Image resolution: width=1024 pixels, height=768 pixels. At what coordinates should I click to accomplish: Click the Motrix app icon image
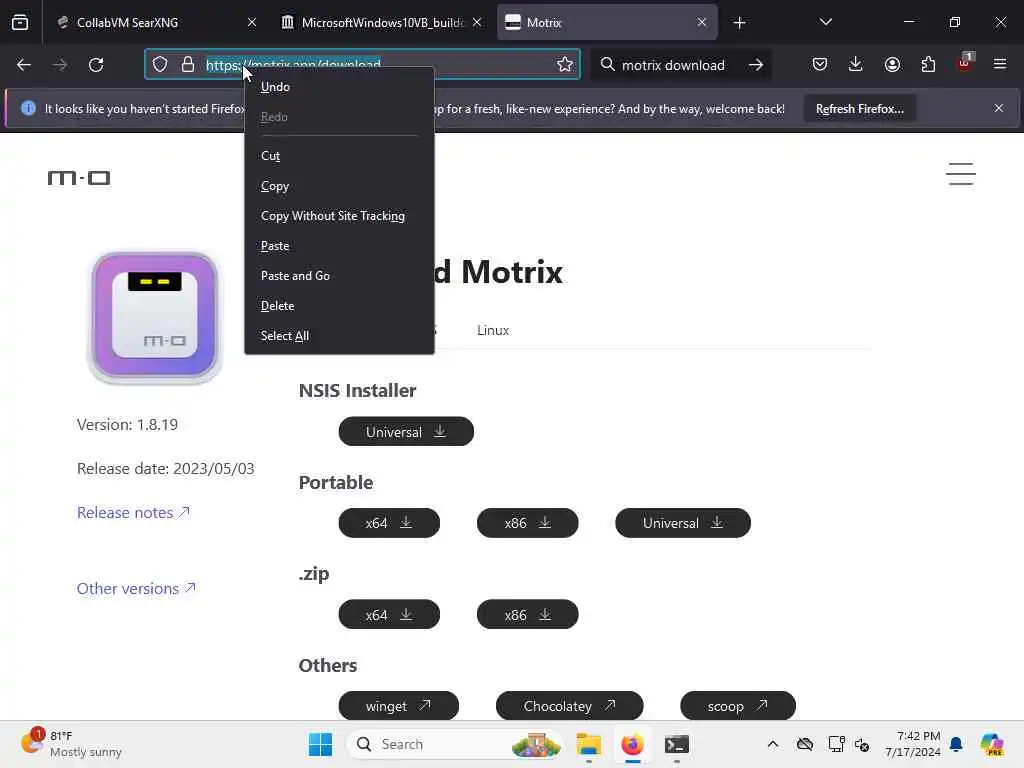(155, 317)
